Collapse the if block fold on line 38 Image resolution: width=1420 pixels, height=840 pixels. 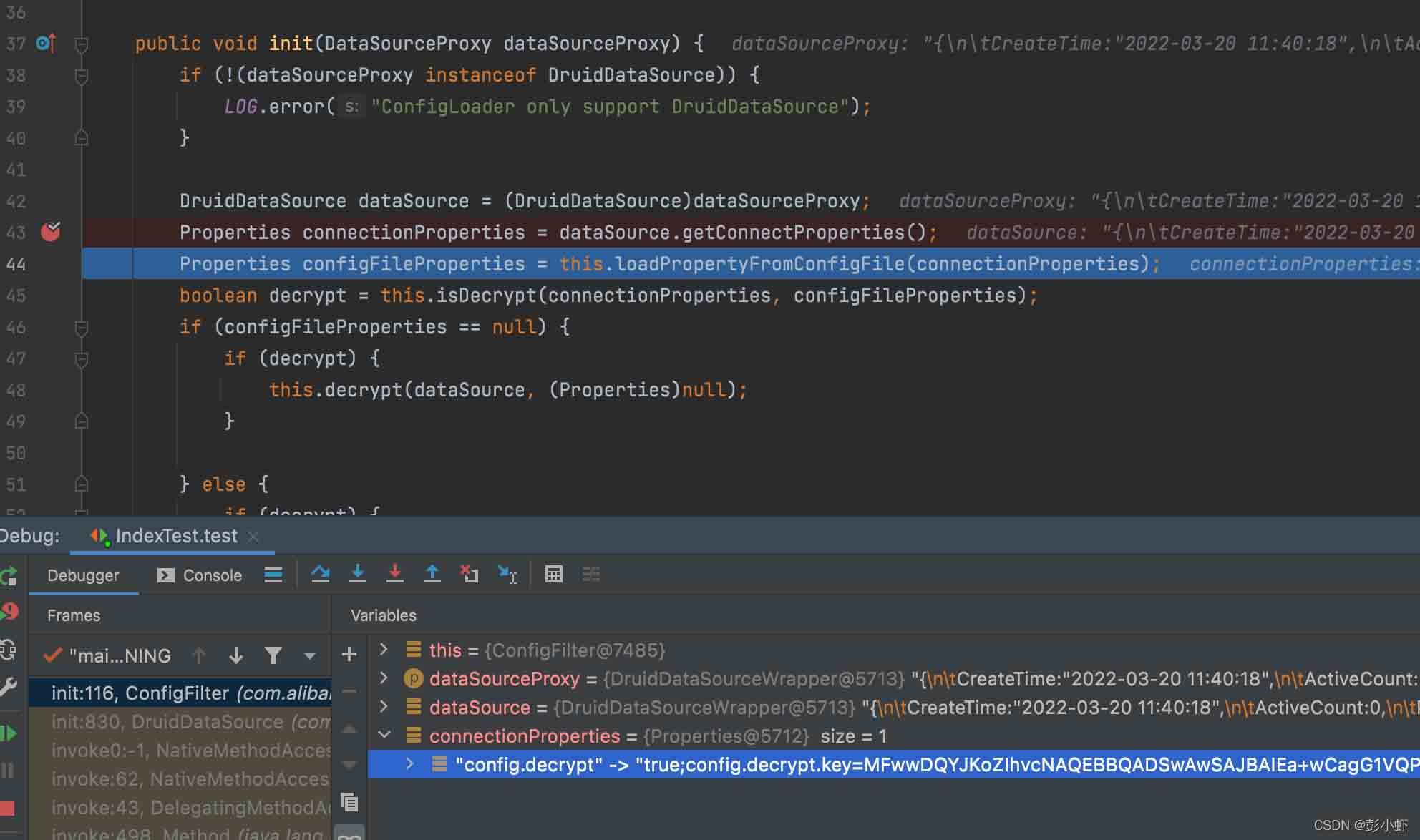pos(82,75)
